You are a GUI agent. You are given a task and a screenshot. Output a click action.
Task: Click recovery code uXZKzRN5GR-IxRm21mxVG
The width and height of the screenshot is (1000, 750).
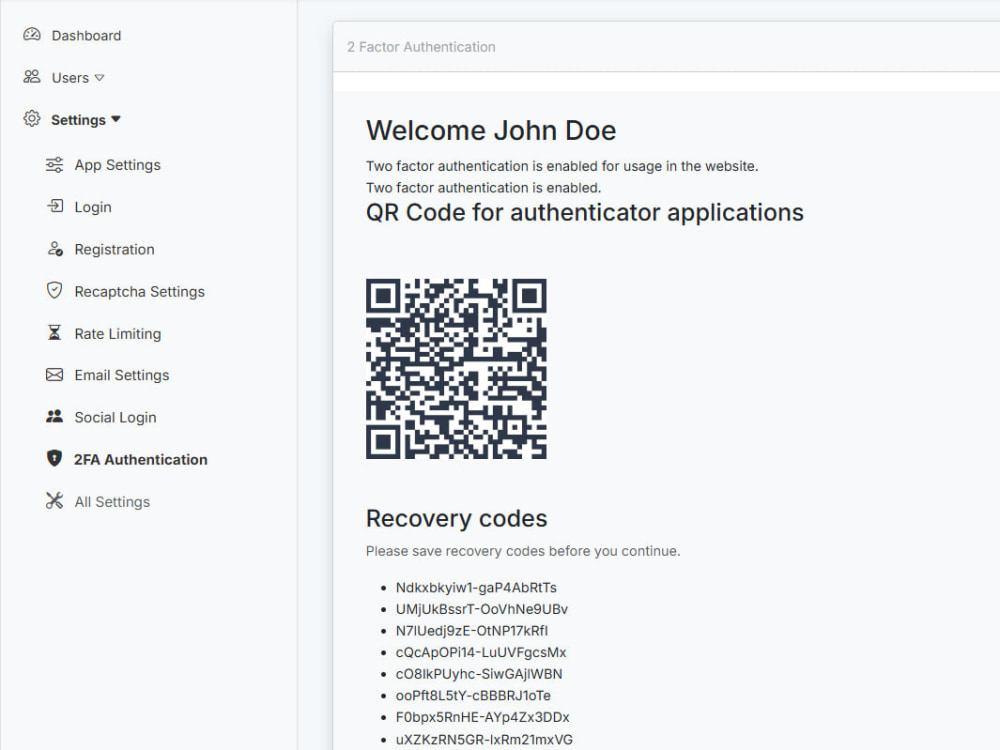click(484, 739)
